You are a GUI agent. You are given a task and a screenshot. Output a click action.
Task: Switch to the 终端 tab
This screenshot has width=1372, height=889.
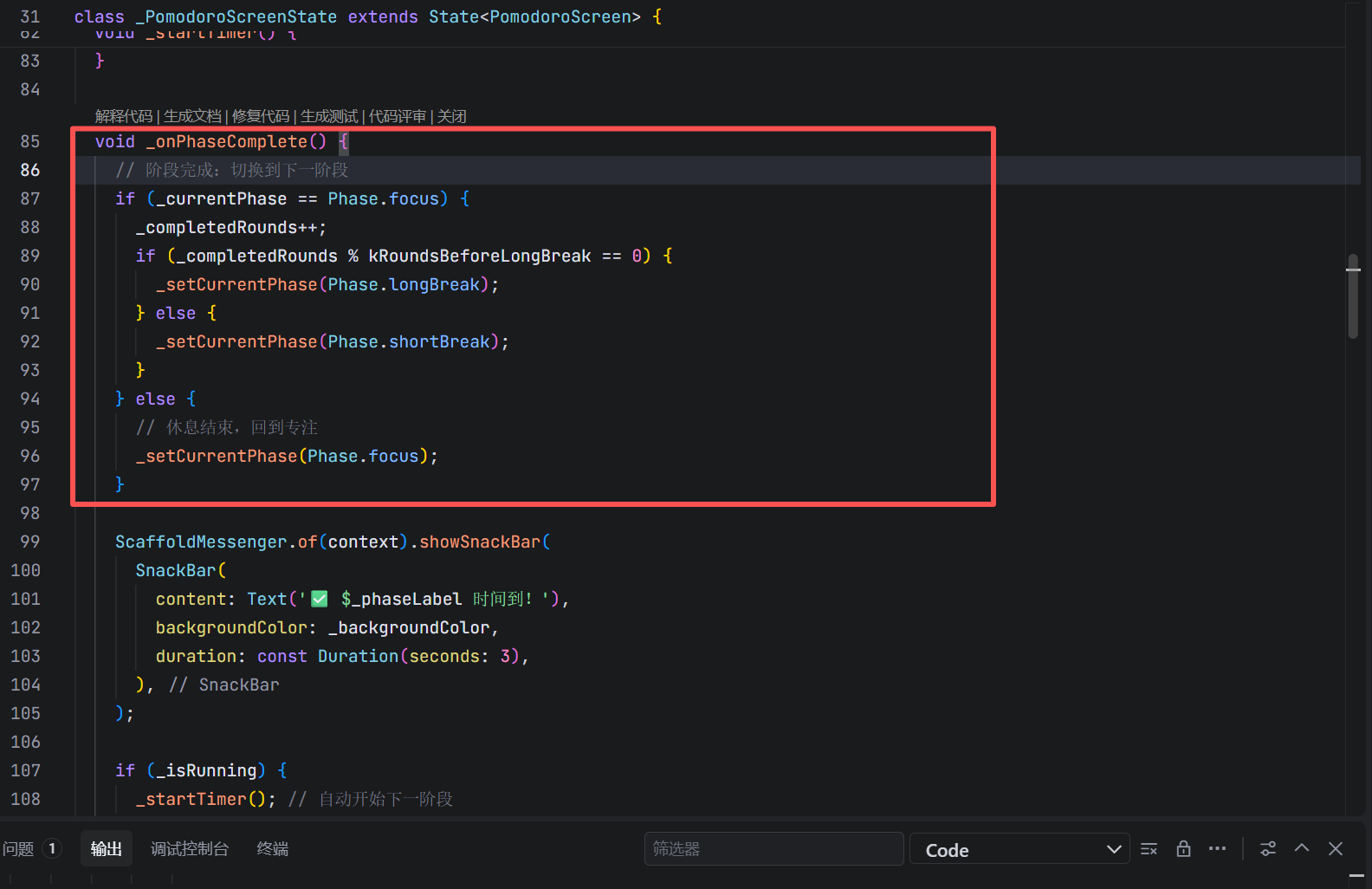(273, 849)
